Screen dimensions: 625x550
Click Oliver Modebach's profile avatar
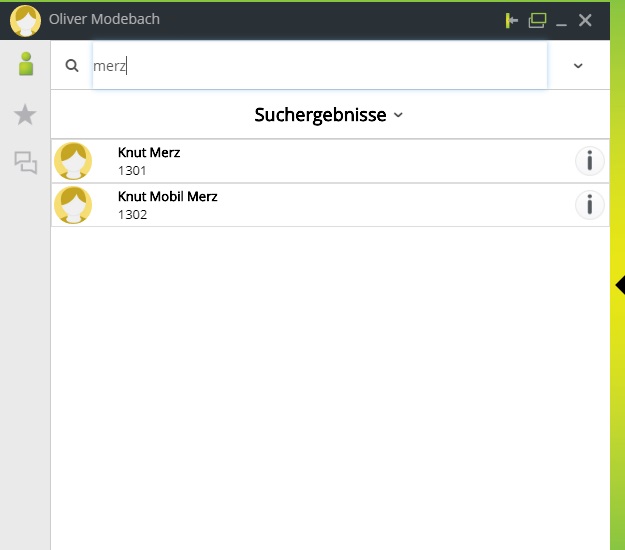(25, 20)
